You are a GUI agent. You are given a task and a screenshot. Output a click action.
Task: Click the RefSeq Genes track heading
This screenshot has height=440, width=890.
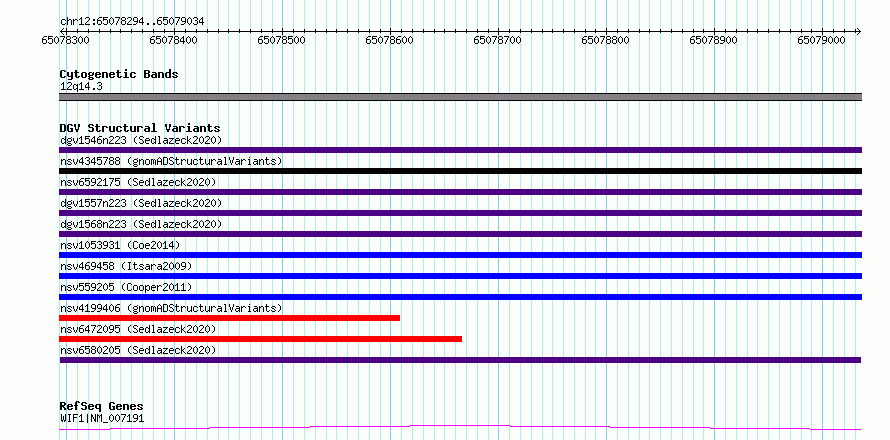click(102, 407)
